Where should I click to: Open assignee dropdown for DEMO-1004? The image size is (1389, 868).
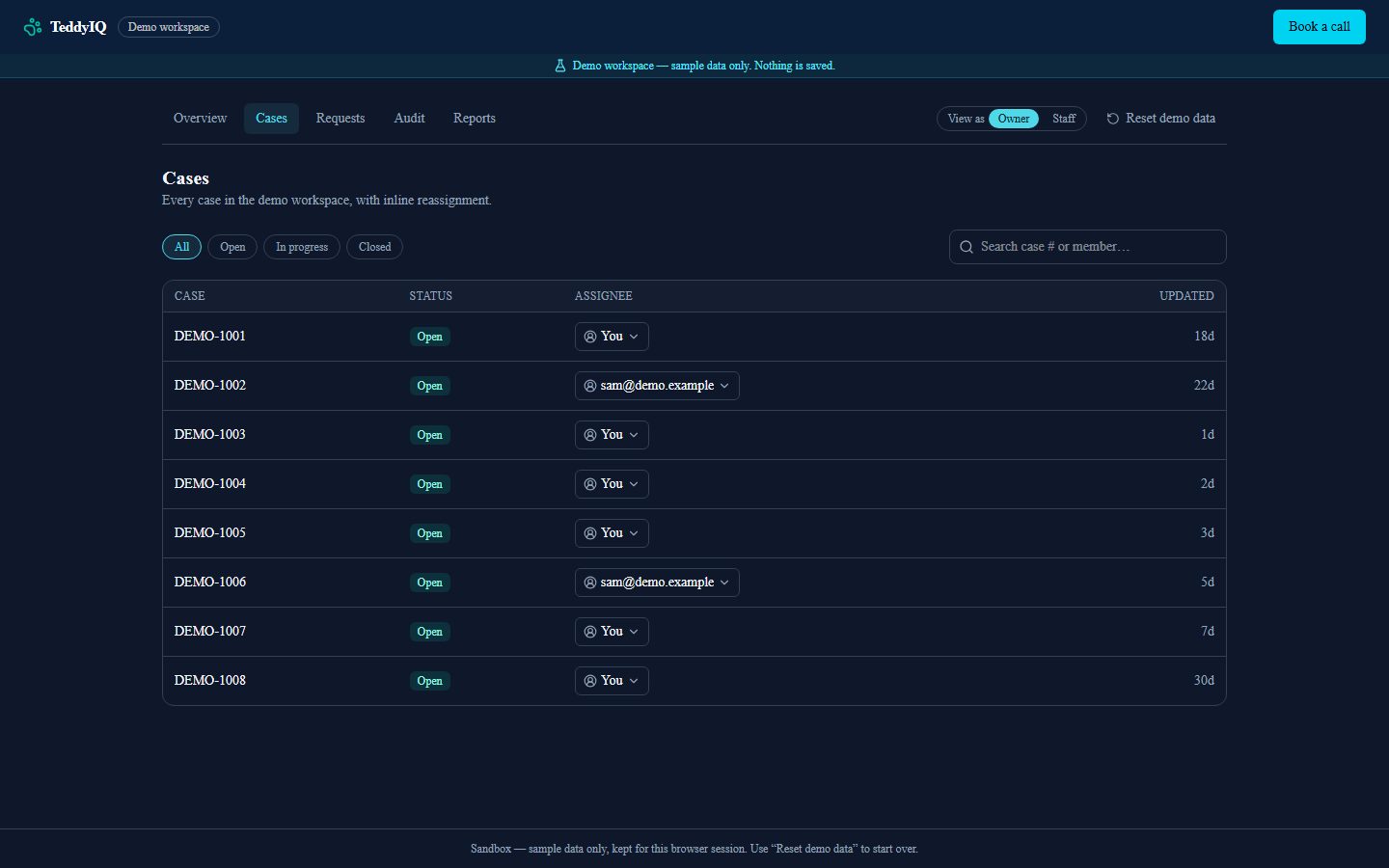click(x=612, y=484)
